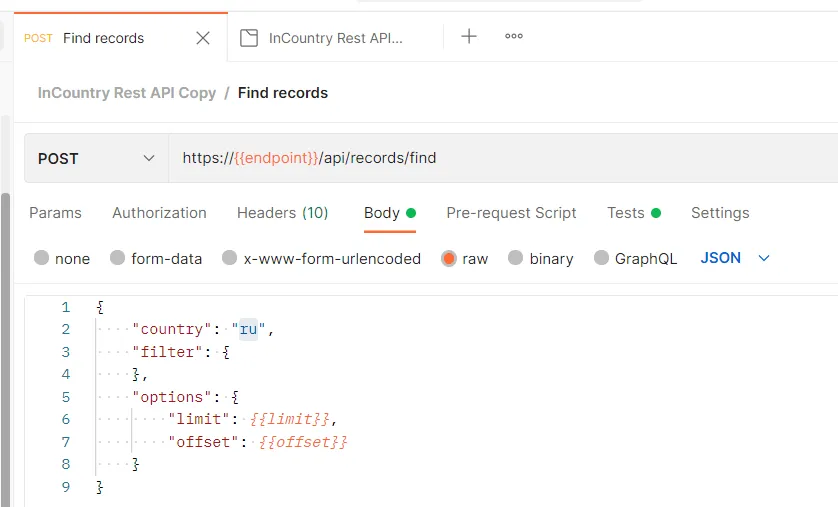The image size is (838, 507).
Task: Choose x-www-form-urlencoded body type
Action: coord(230,258)
